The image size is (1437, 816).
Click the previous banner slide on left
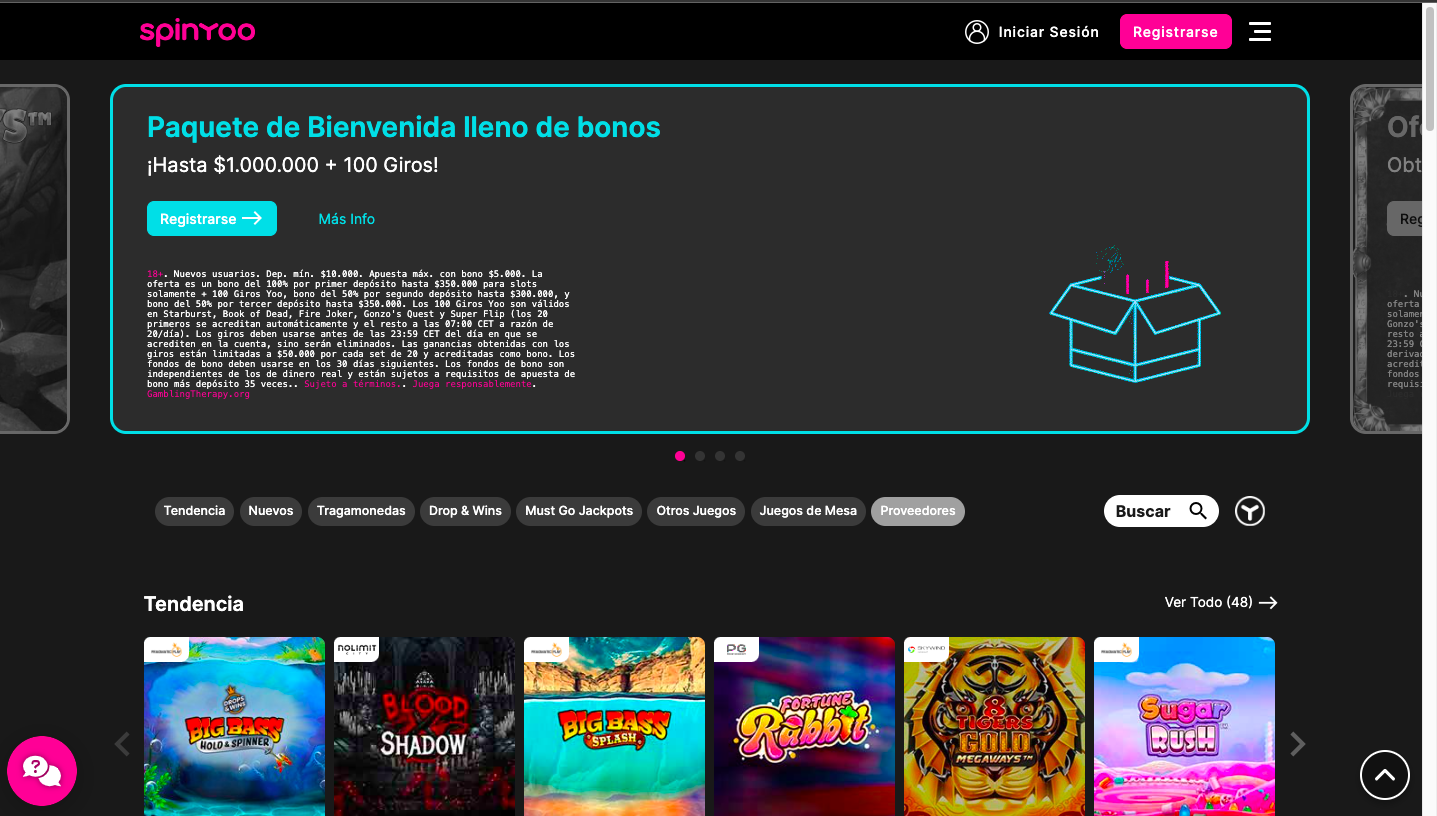click(34, 259)
